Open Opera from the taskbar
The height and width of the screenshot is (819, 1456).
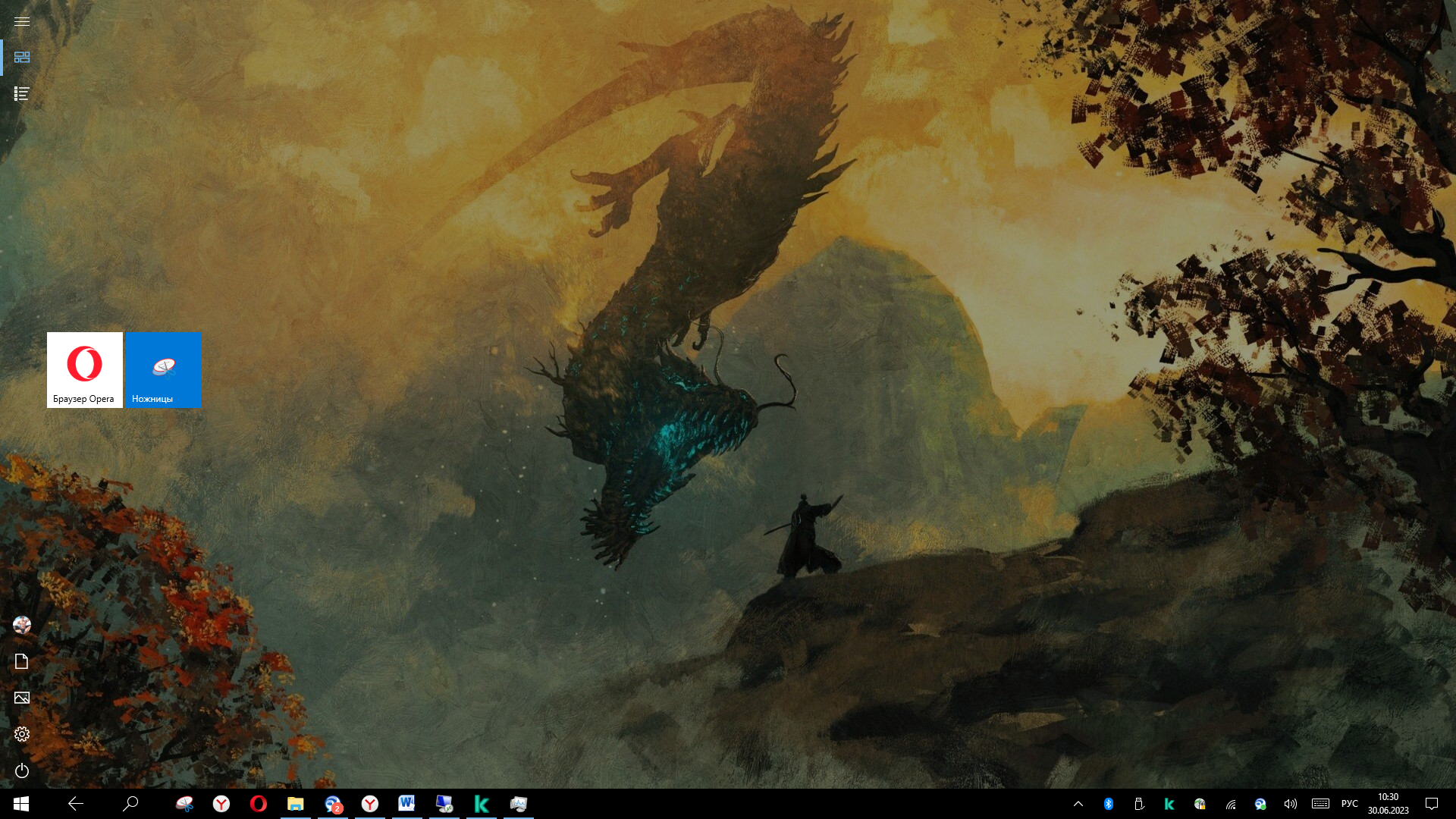point(259,804)
